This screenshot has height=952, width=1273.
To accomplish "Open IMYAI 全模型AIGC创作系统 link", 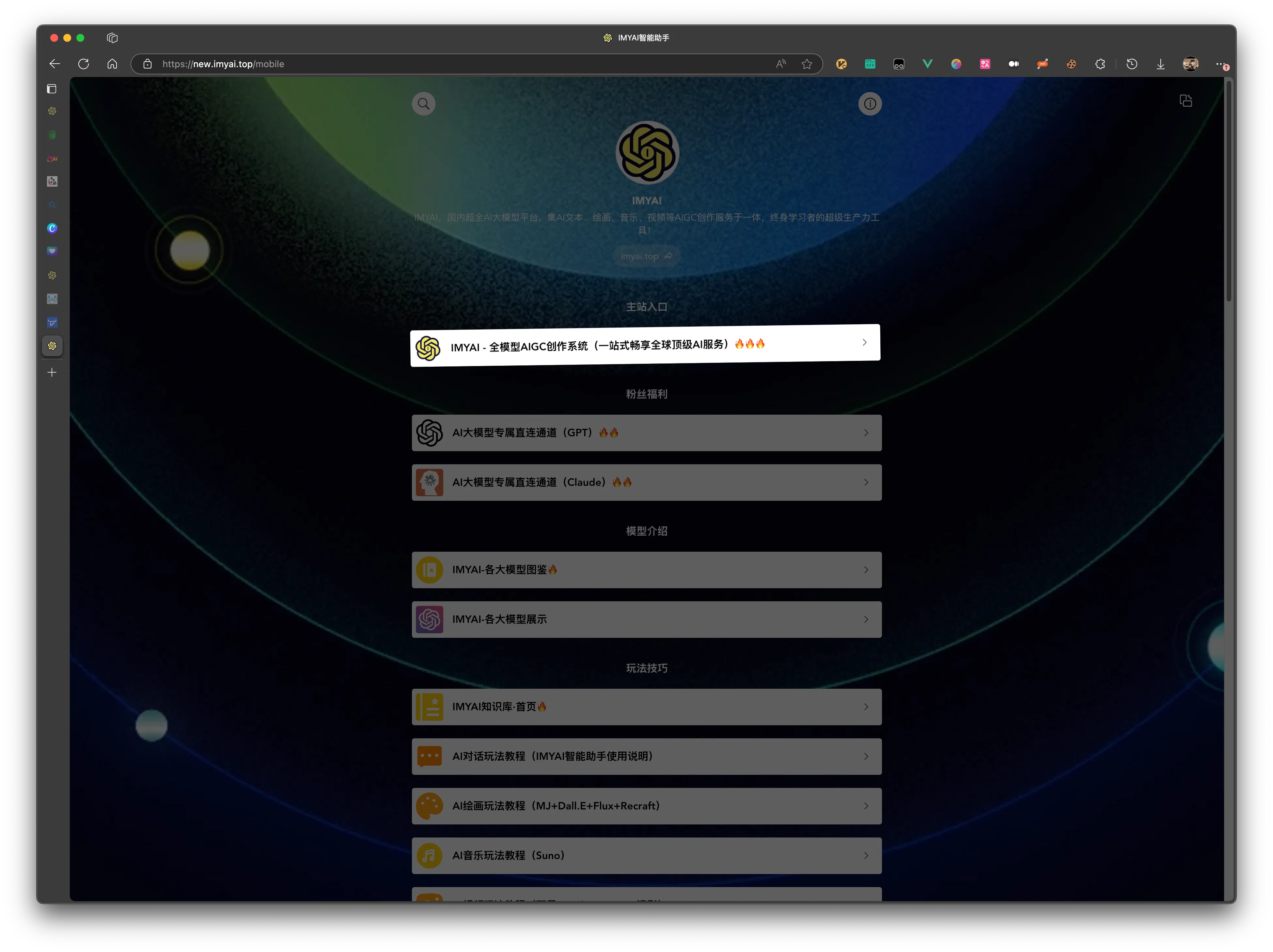I will tap(645, 345).
